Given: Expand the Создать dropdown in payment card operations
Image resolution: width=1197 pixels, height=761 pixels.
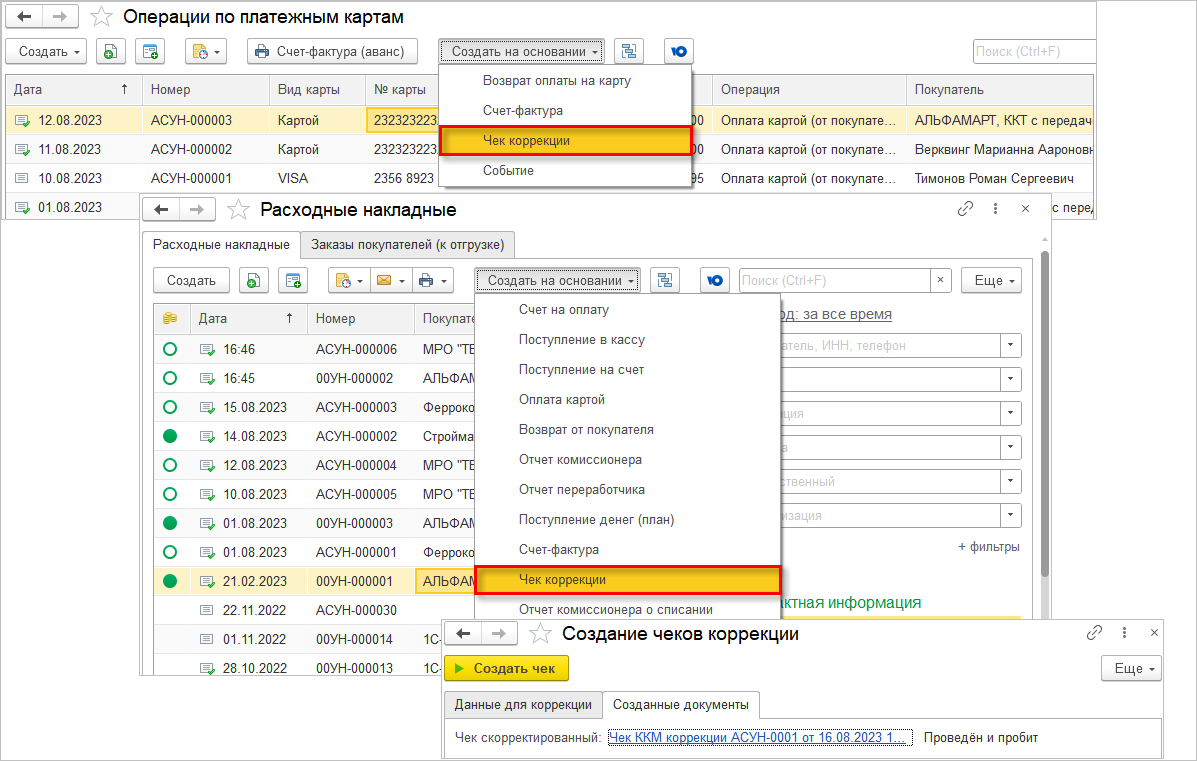Looking at the screenshot, I should tap(46, 52).
